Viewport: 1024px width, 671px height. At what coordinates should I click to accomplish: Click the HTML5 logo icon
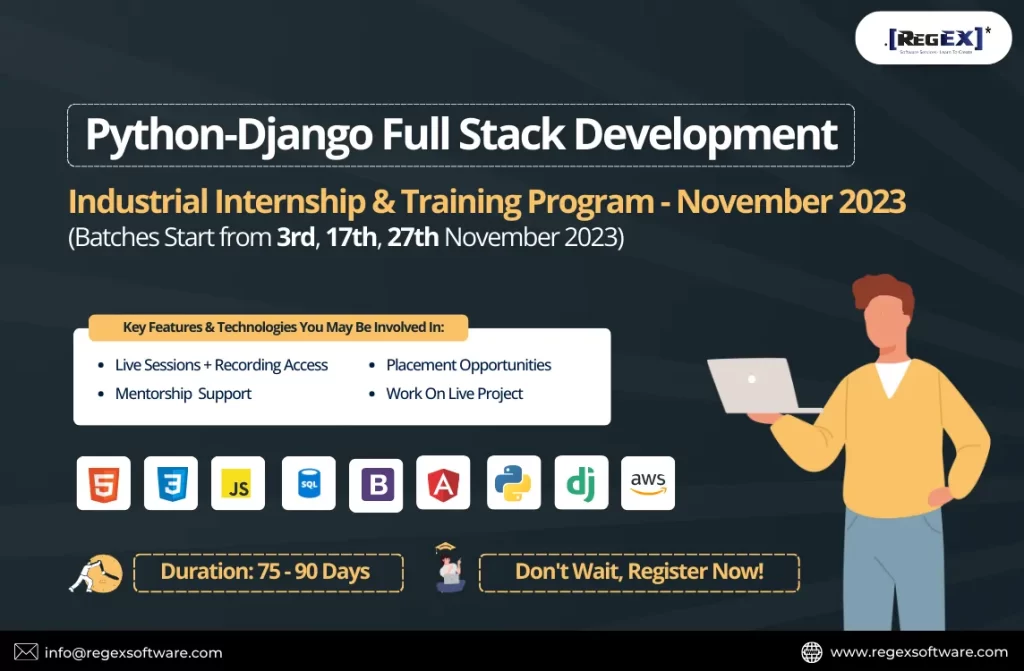103,483
